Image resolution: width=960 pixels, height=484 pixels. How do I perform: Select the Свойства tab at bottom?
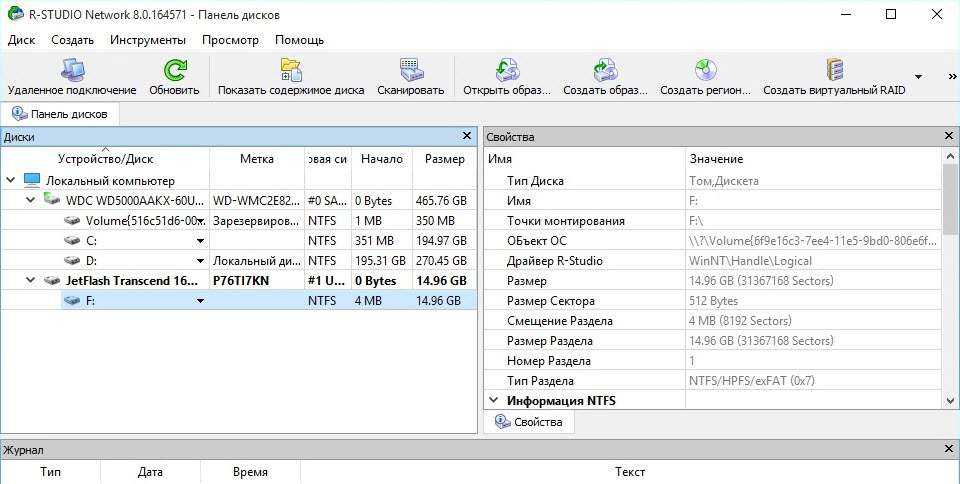(529, 422)
